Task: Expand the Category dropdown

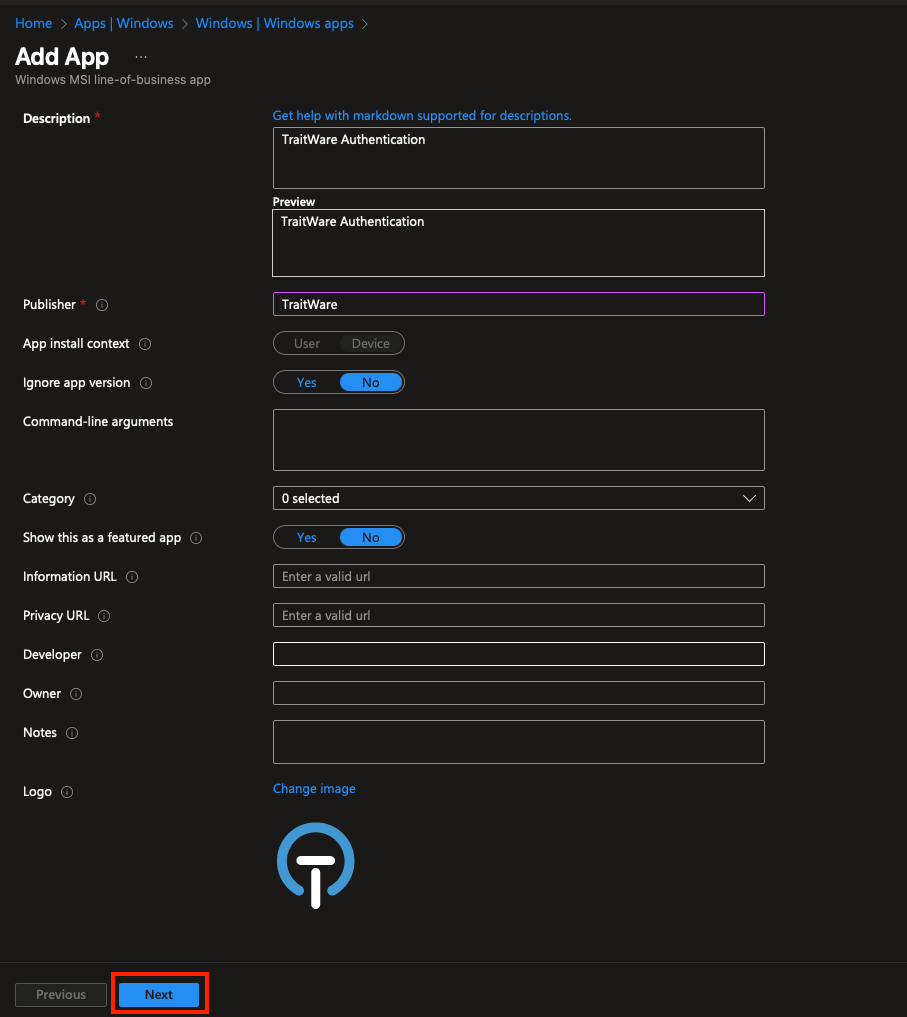Action: tap(518, 498)
